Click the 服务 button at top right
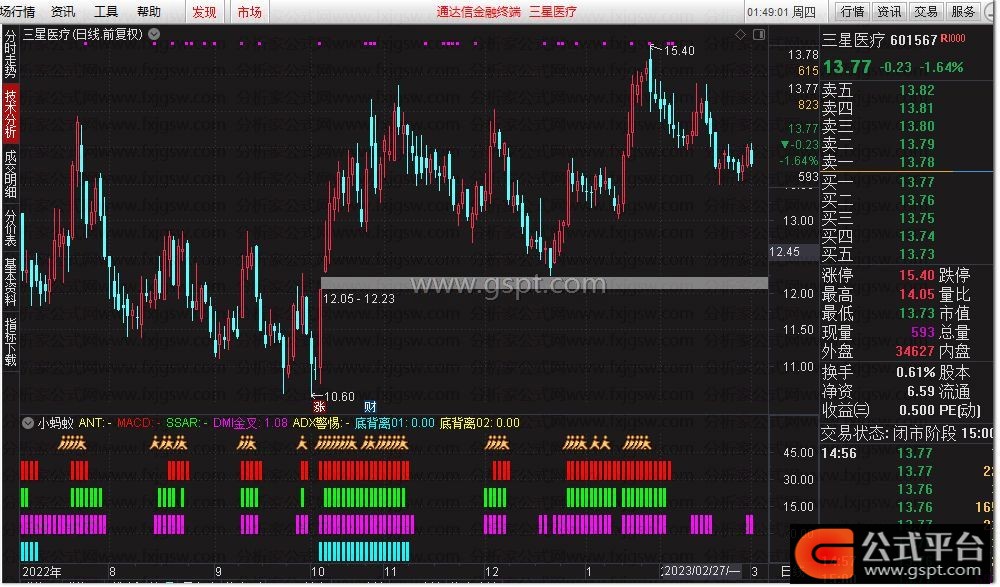1000x587 pixels. point(963,11)
